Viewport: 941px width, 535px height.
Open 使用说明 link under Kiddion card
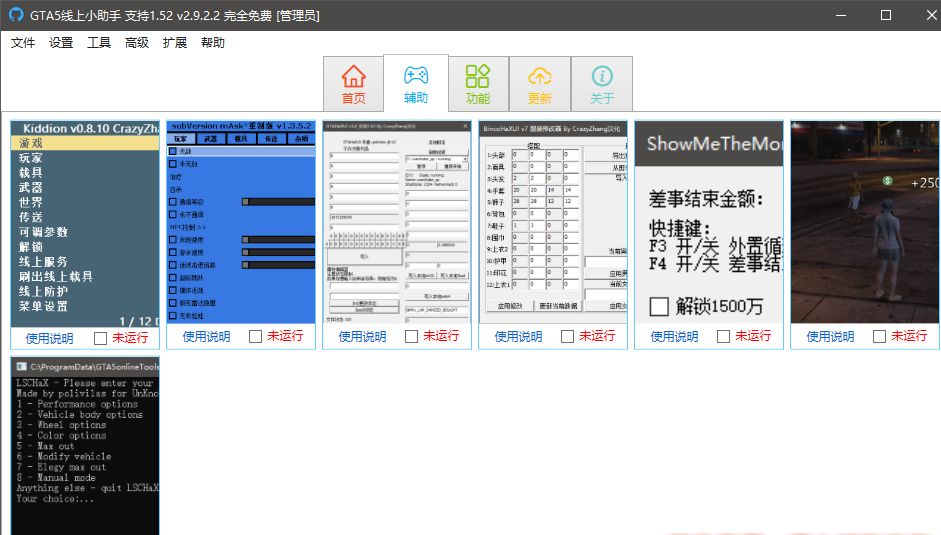click(49, 338)
